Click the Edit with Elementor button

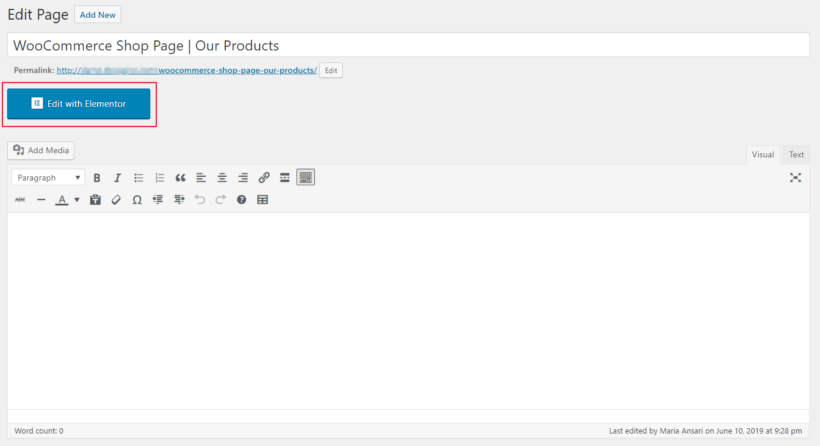coord(78,104)
